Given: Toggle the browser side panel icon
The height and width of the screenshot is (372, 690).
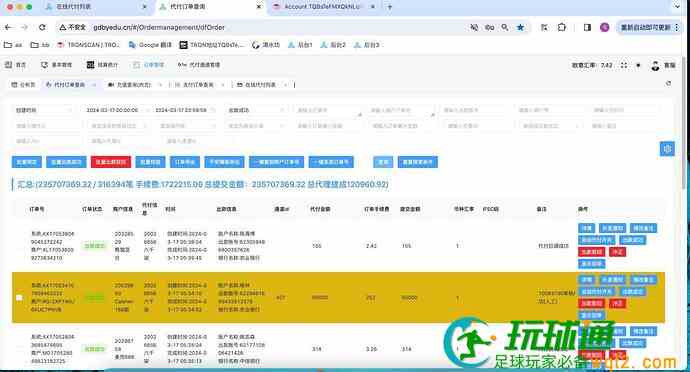Looking at the screenshot, I should 587,27.
